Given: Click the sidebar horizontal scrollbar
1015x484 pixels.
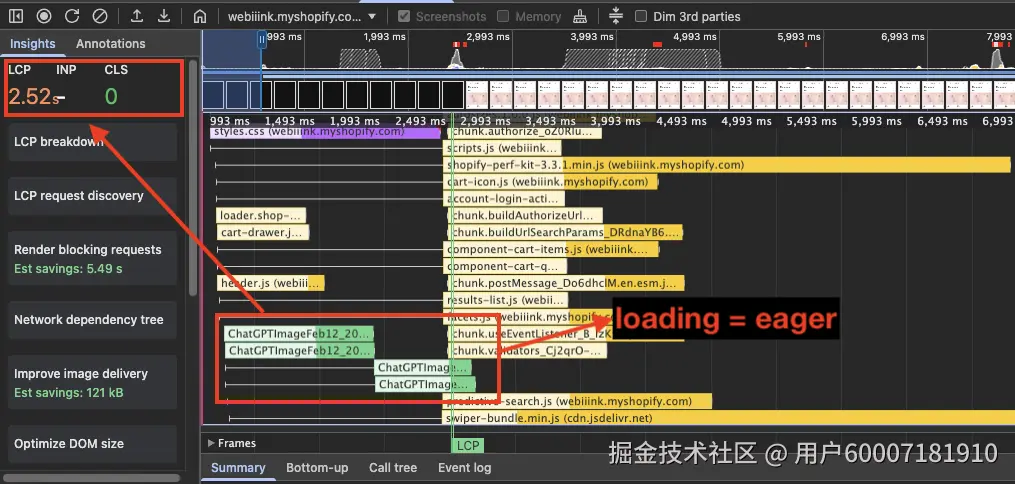Looking at the screenshot, I should tap(89, 478).
